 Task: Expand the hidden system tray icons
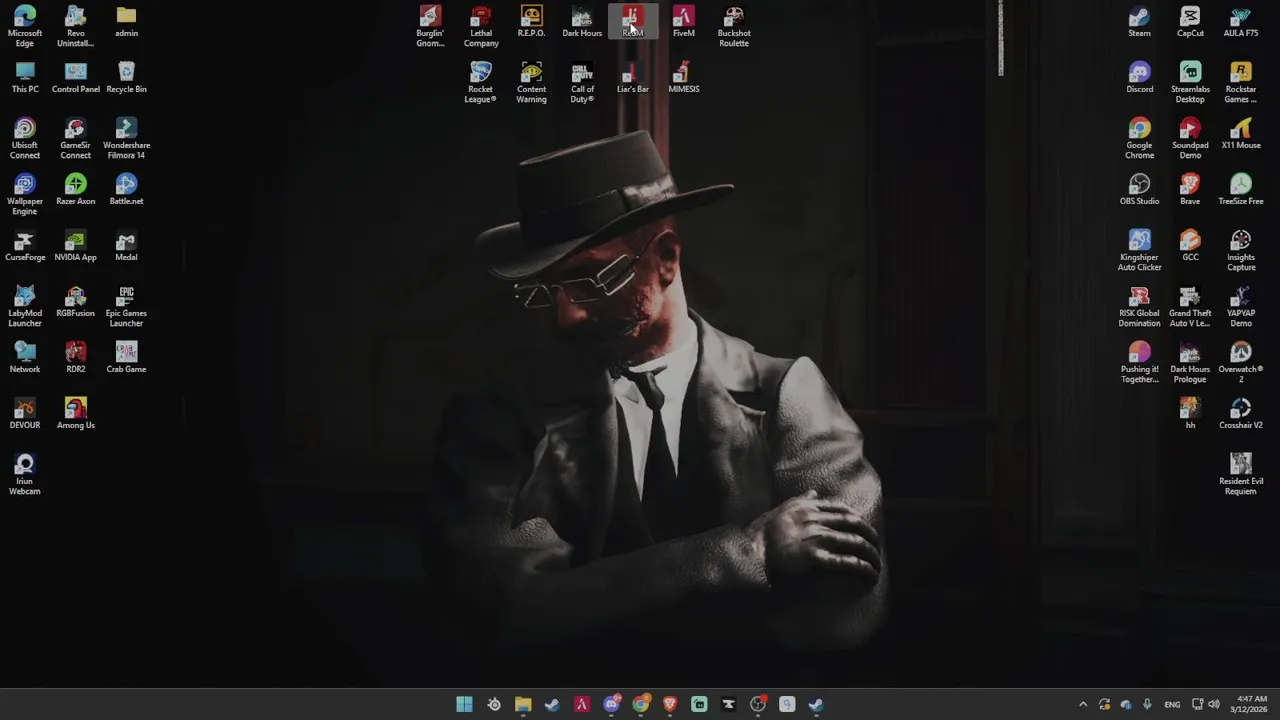click(x=1083, y=704)
